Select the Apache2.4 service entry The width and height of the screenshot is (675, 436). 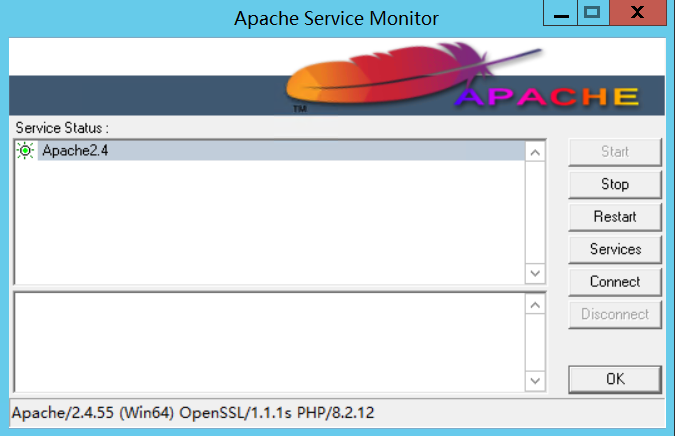pos(68,151)
